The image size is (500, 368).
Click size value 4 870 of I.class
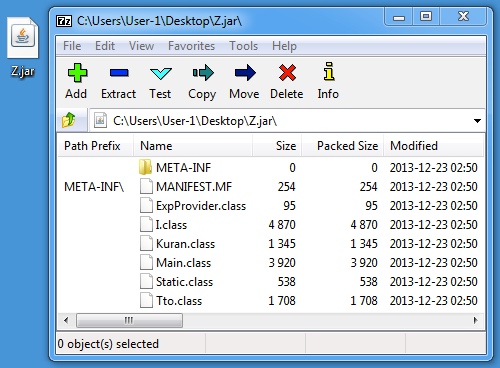tap(282, 225)
